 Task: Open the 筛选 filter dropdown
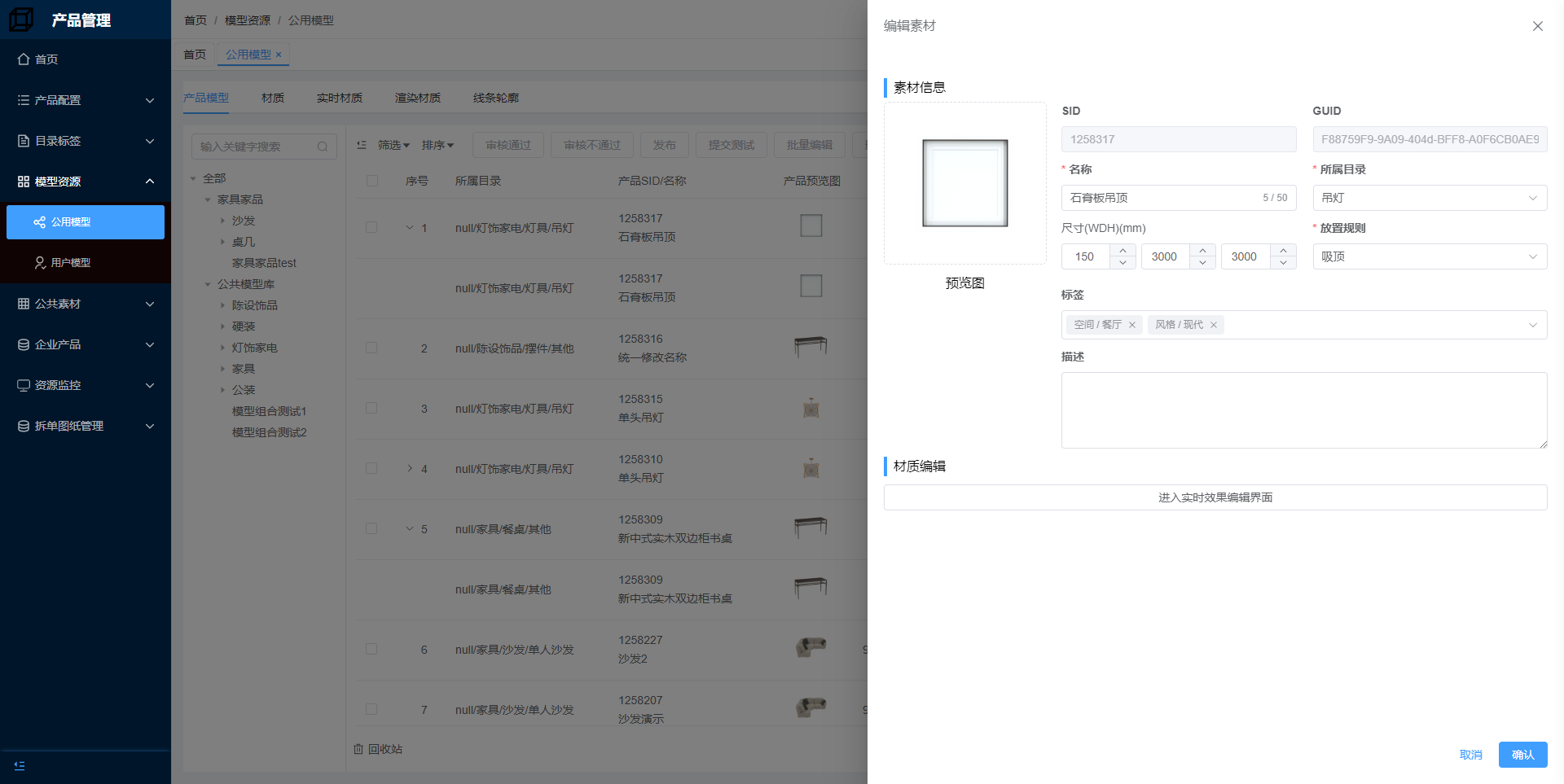pyautogui.click(x=393, y=145)
